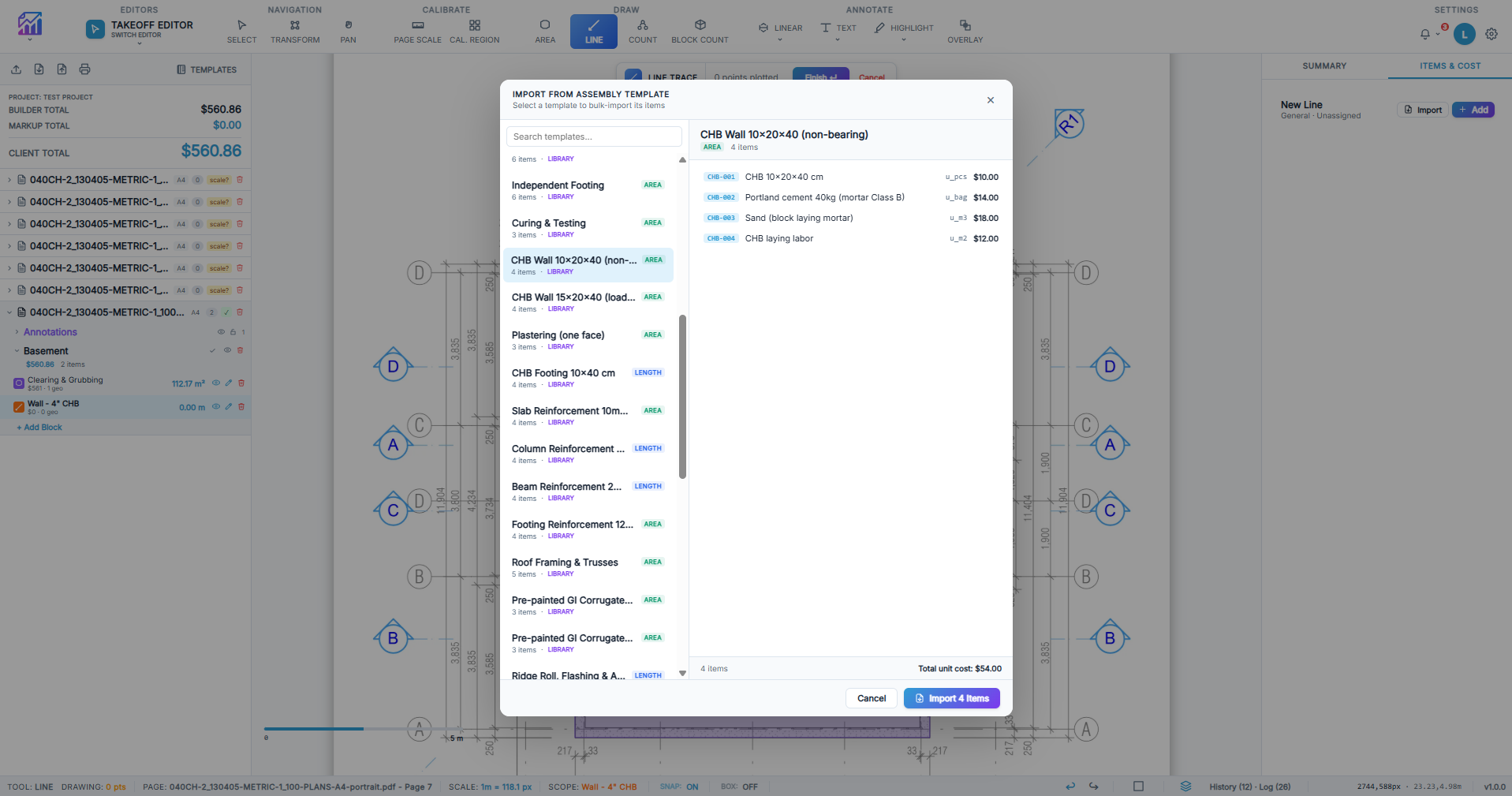Expand the Annotations tree group
The width and height of the screenshot is (1512, 796).
click(x=17, y=332)
